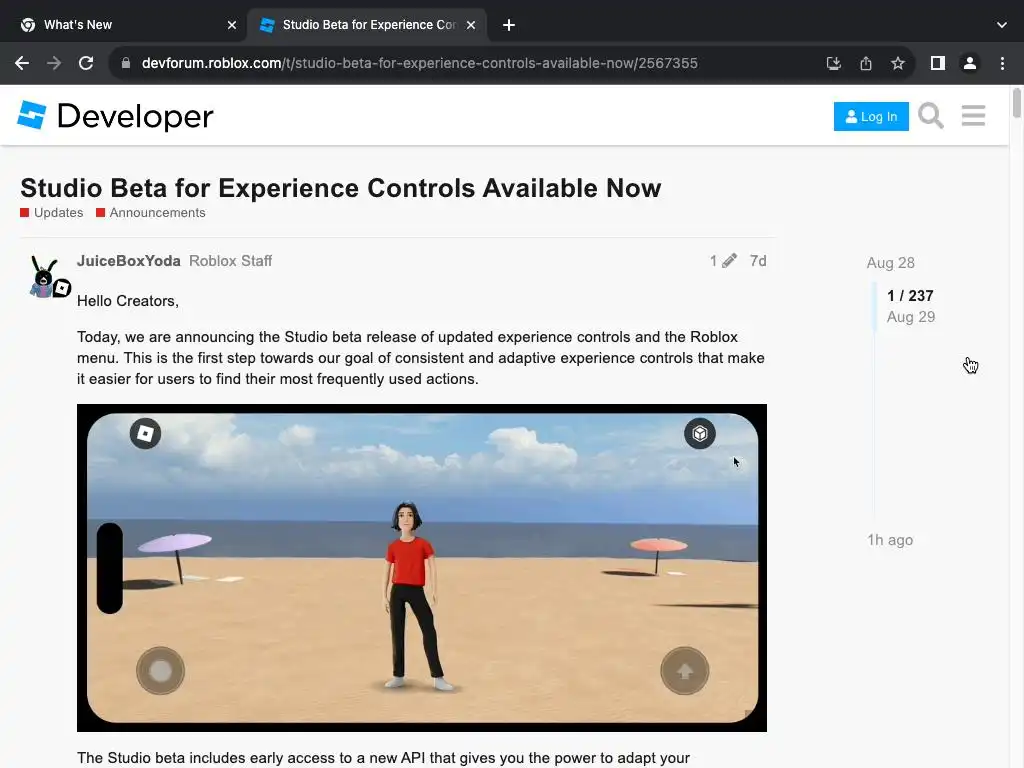This screenshot has width=1024, height=768.
Task: Click the page vertical scrollbar thumb
Action: pos(1016,103)
